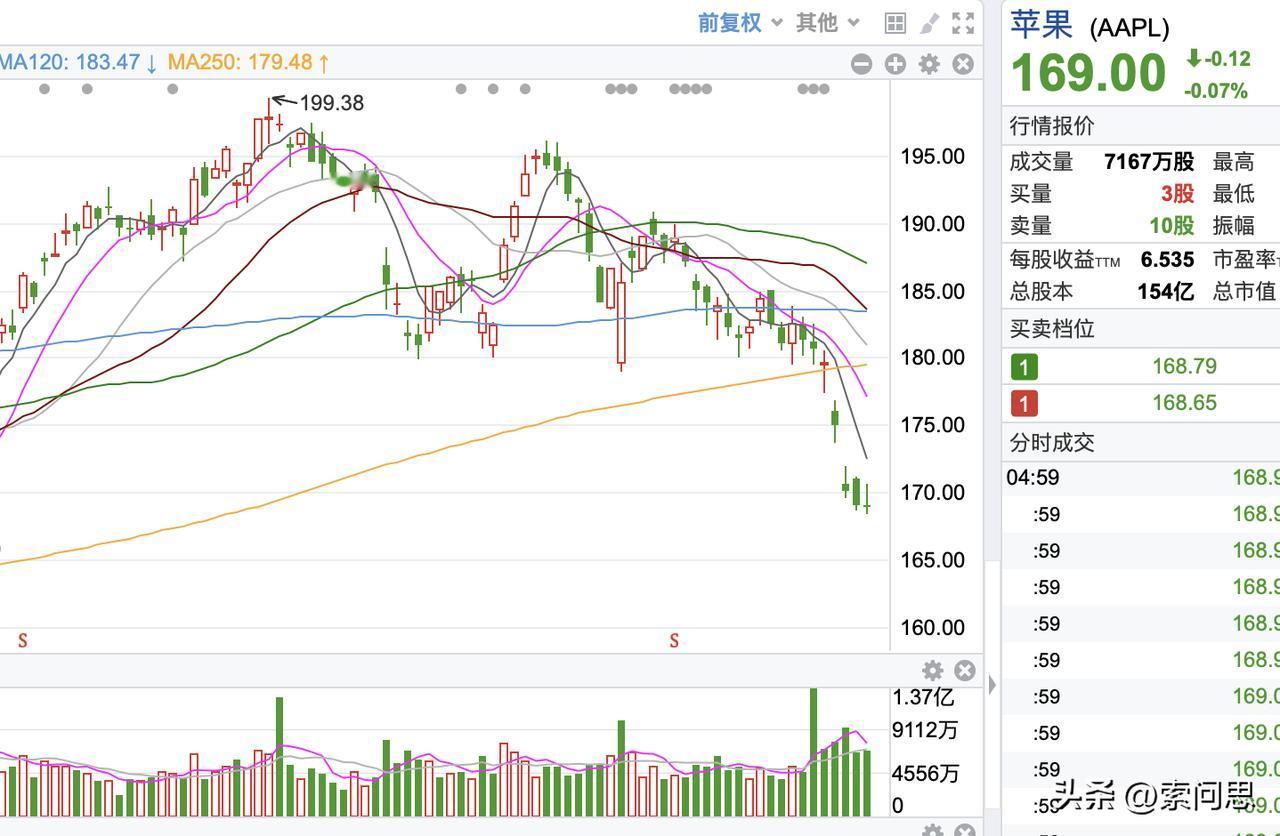Viewport: 1280px width, 836px height.
Task: Click the green level 1 ask price 168.79
Action: point(1184,366)
